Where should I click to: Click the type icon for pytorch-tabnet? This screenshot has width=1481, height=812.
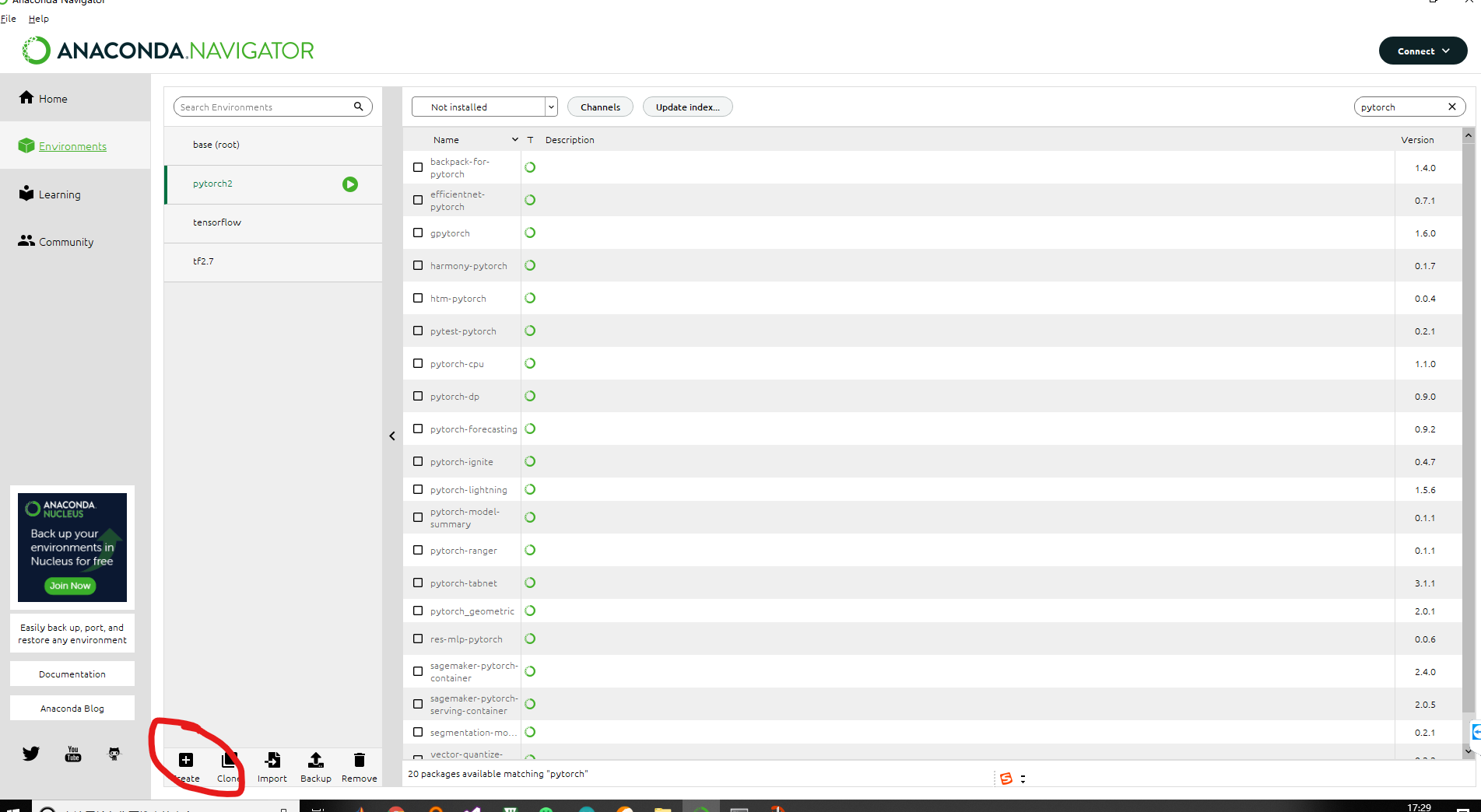click(x=530, y=583)
